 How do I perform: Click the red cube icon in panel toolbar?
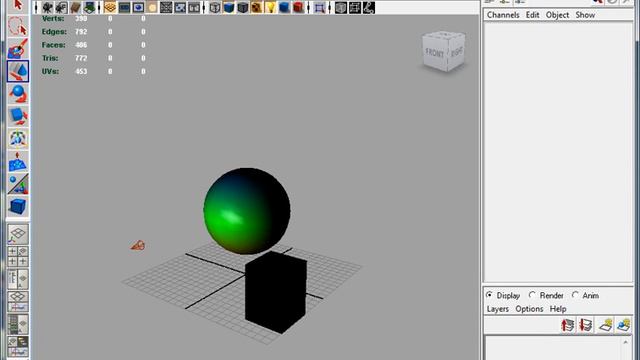pyautogui.click(x=298, y=7)
